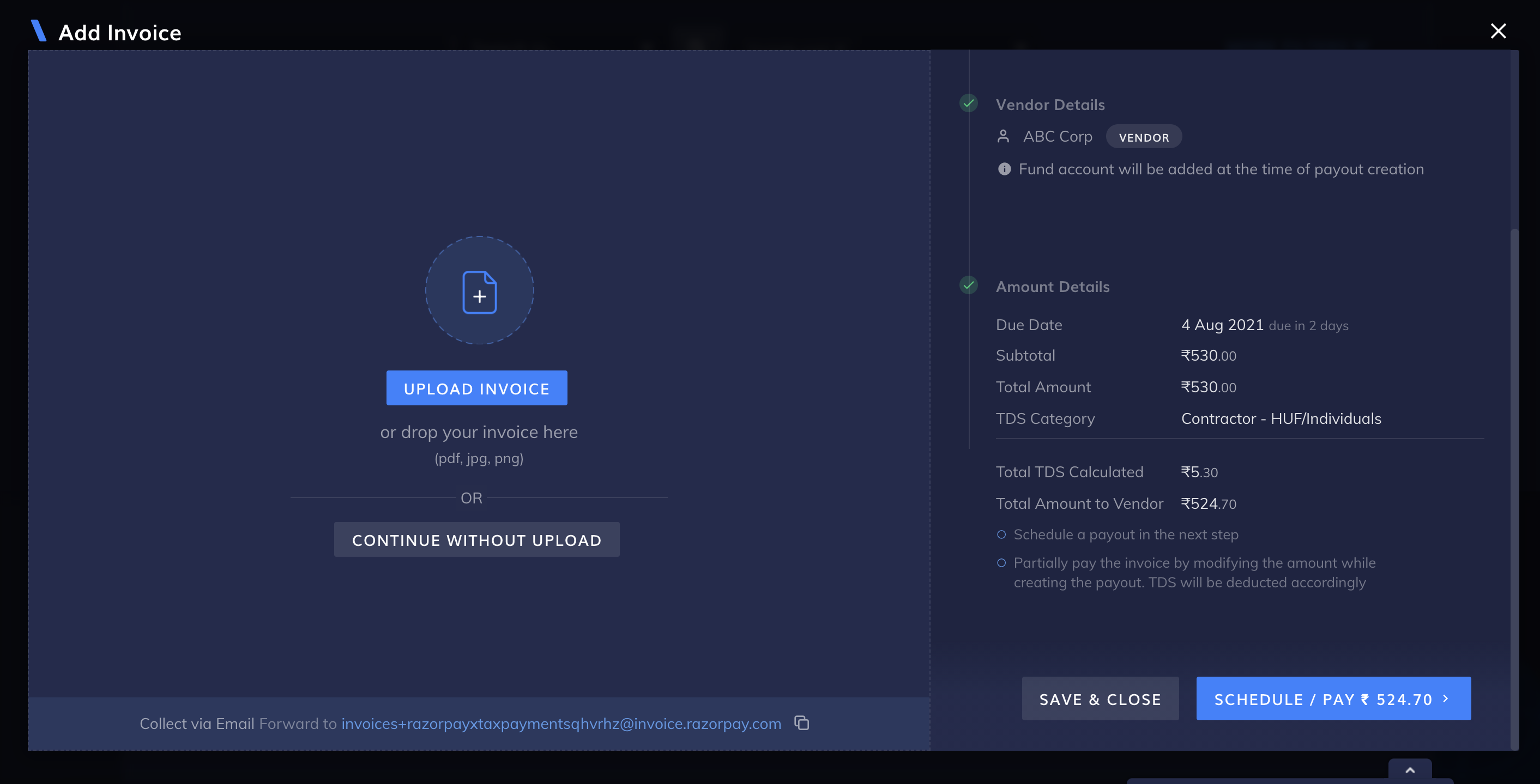Click the Fund account payout creation message

tap(1221, 169)
